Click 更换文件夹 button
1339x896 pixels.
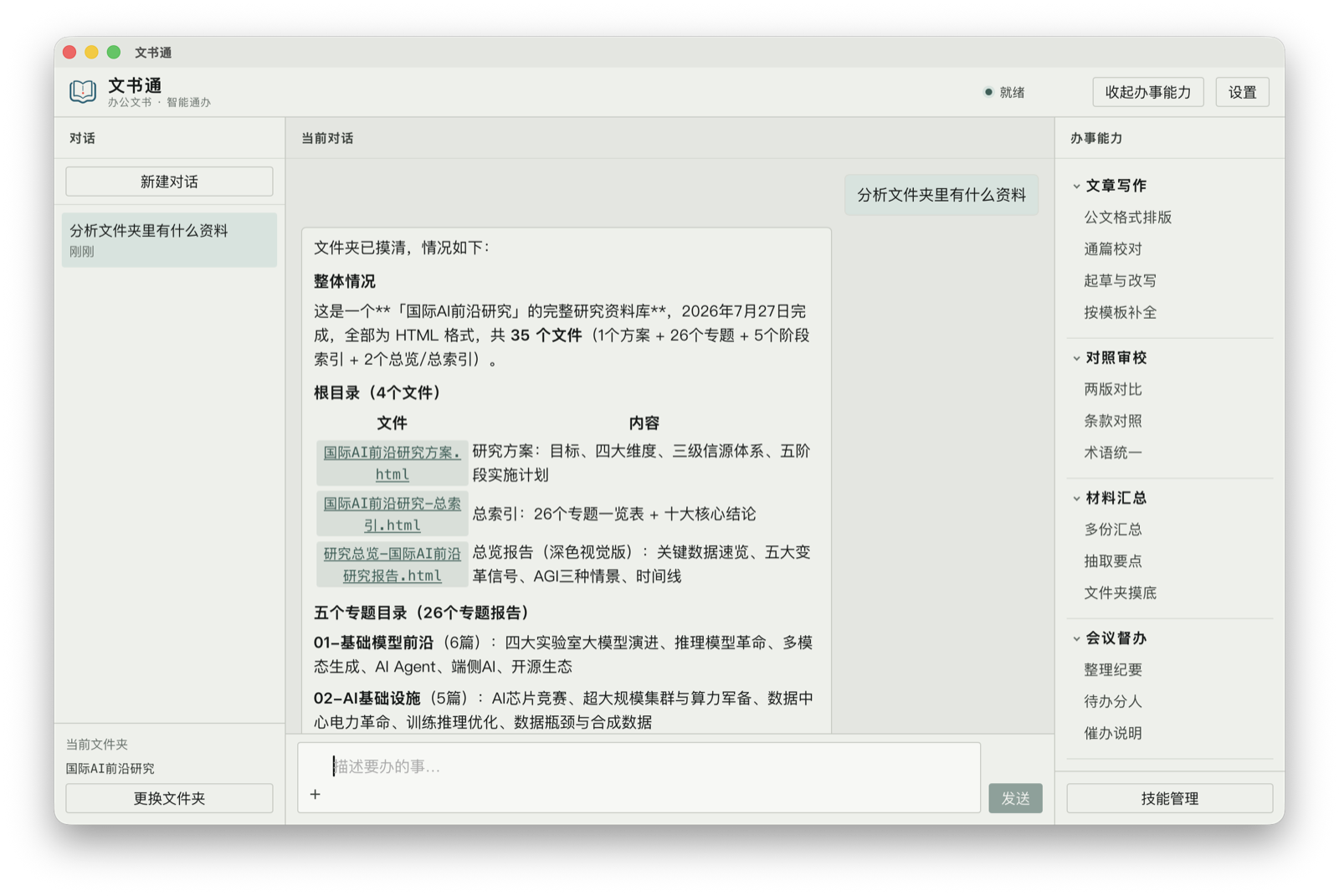[169, 798]
